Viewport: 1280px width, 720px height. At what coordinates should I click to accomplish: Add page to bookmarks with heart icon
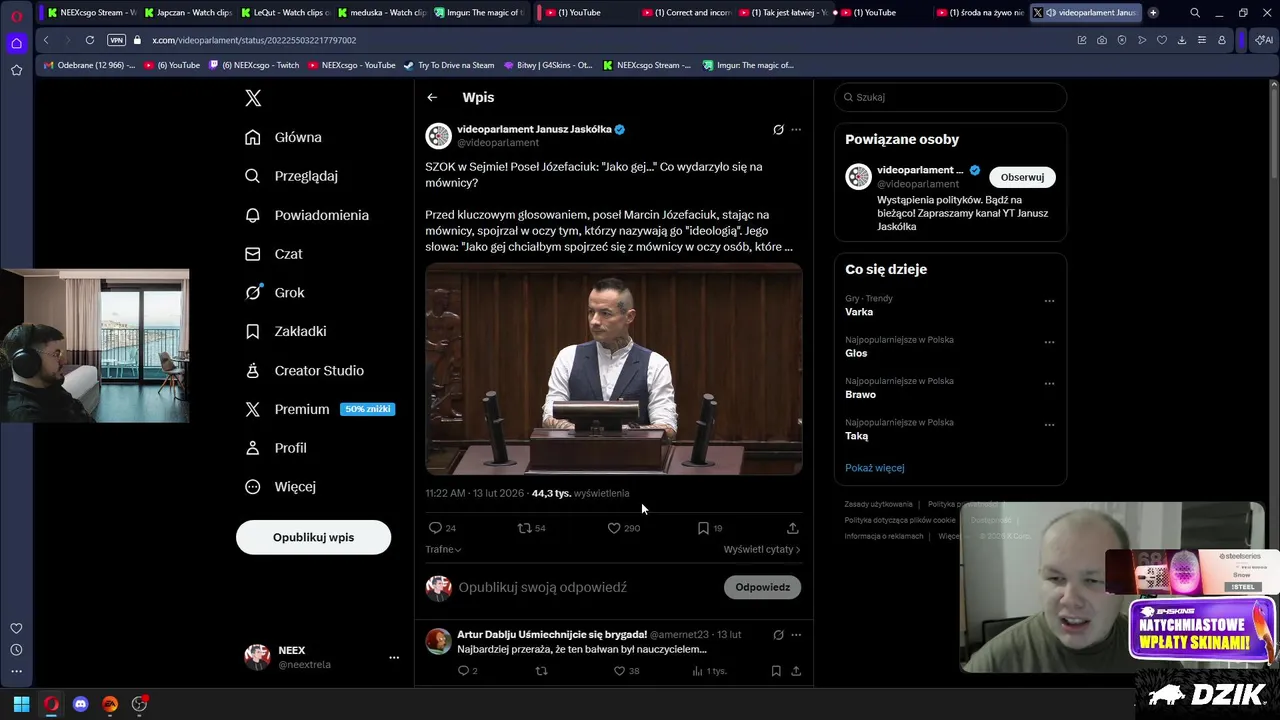pos(1161,40)
